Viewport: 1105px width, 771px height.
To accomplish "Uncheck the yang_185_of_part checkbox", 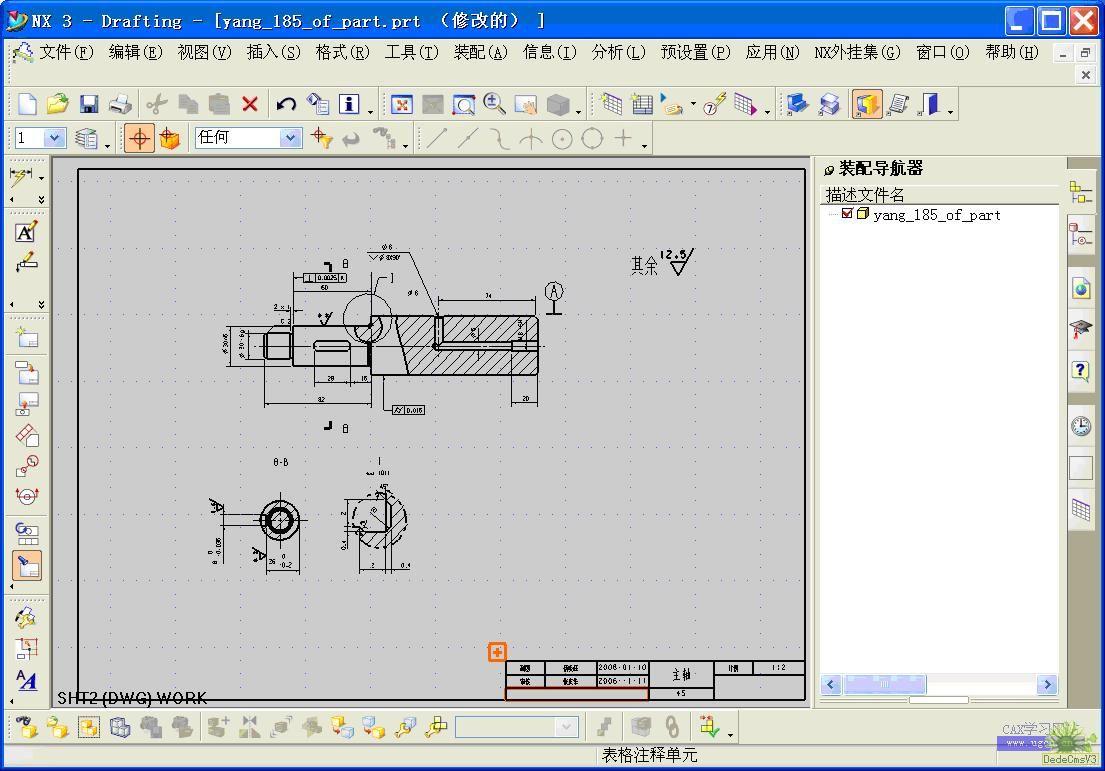I will [x=847, y=214].
